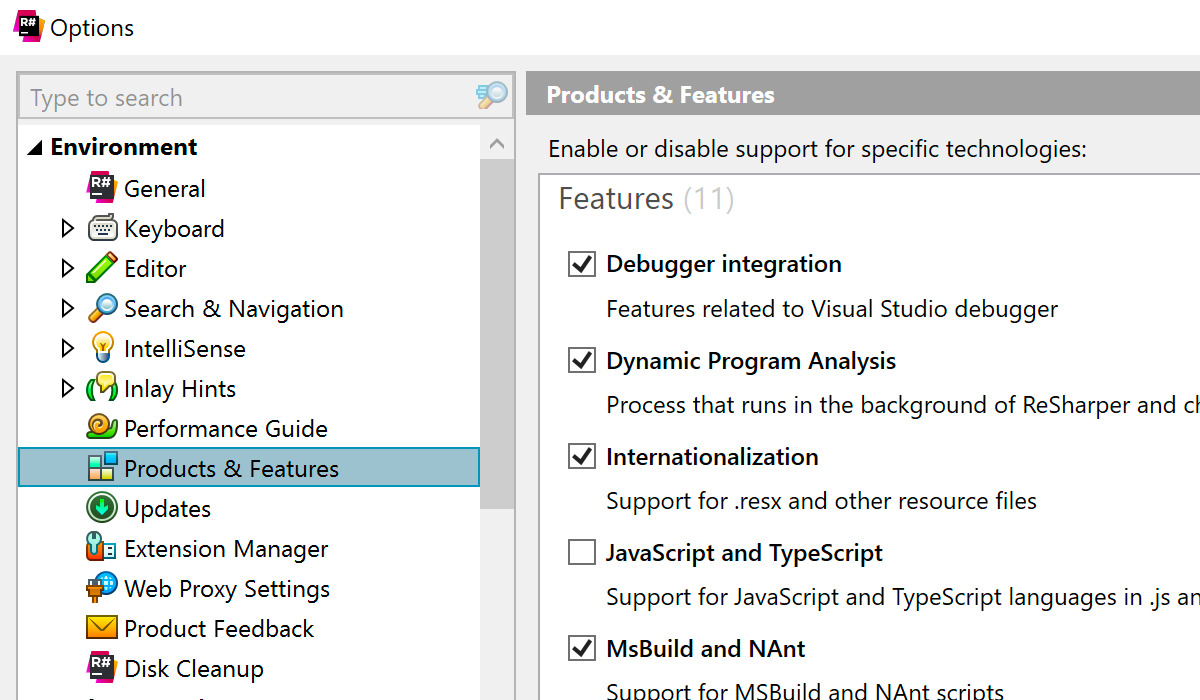Expand the IntelliSense tree node
Image resolution: width=1200 pixels, height=700 pixels.
[67, 348]
